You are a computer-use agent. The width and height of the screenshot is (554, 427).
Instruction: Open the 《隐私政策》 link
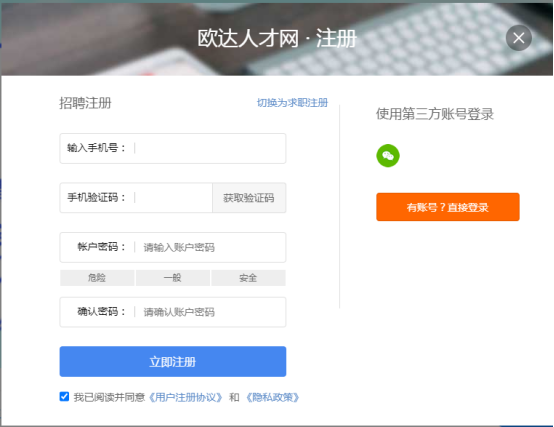pos(272,397)
